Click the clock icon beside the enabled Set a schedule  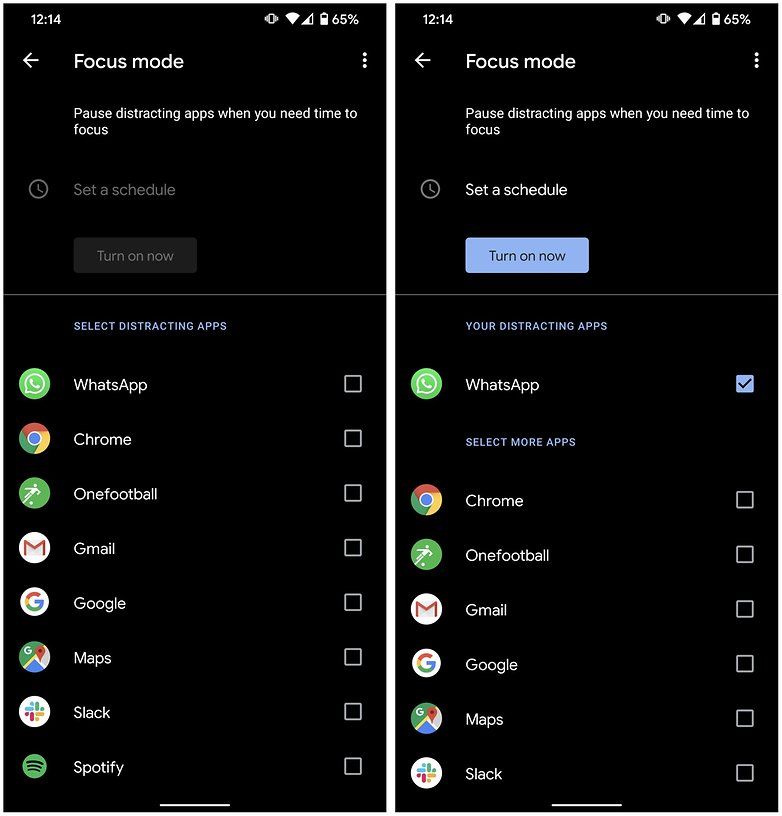[430, 189]
